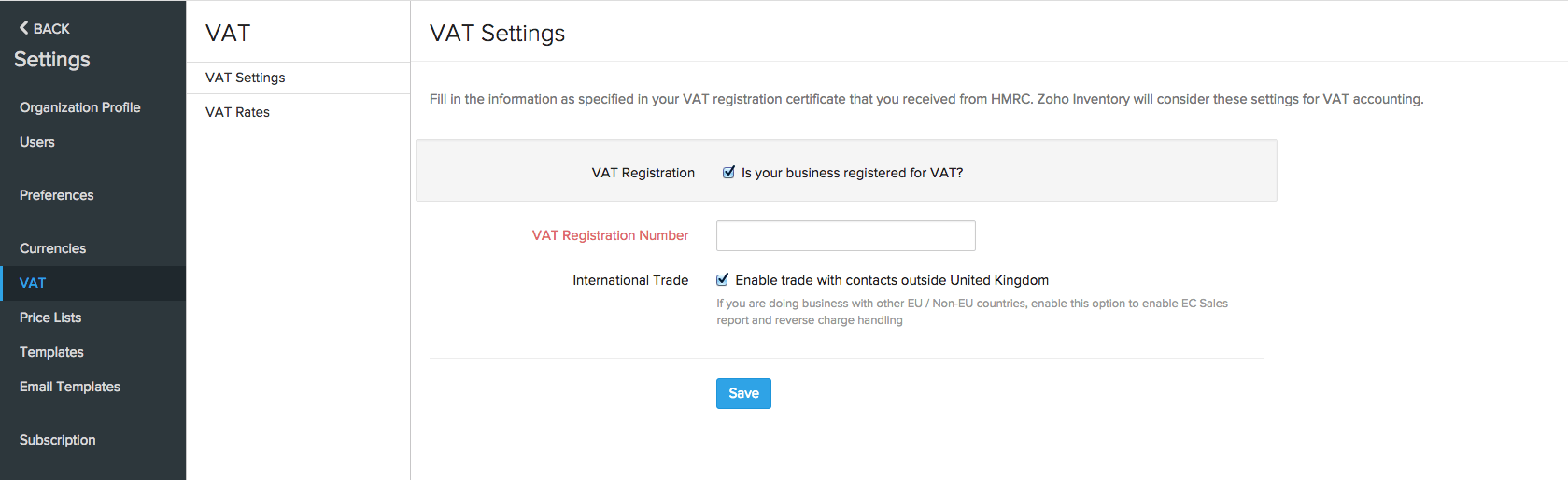Uncheck the business registered for VAT checkbox

coord(728,172)
